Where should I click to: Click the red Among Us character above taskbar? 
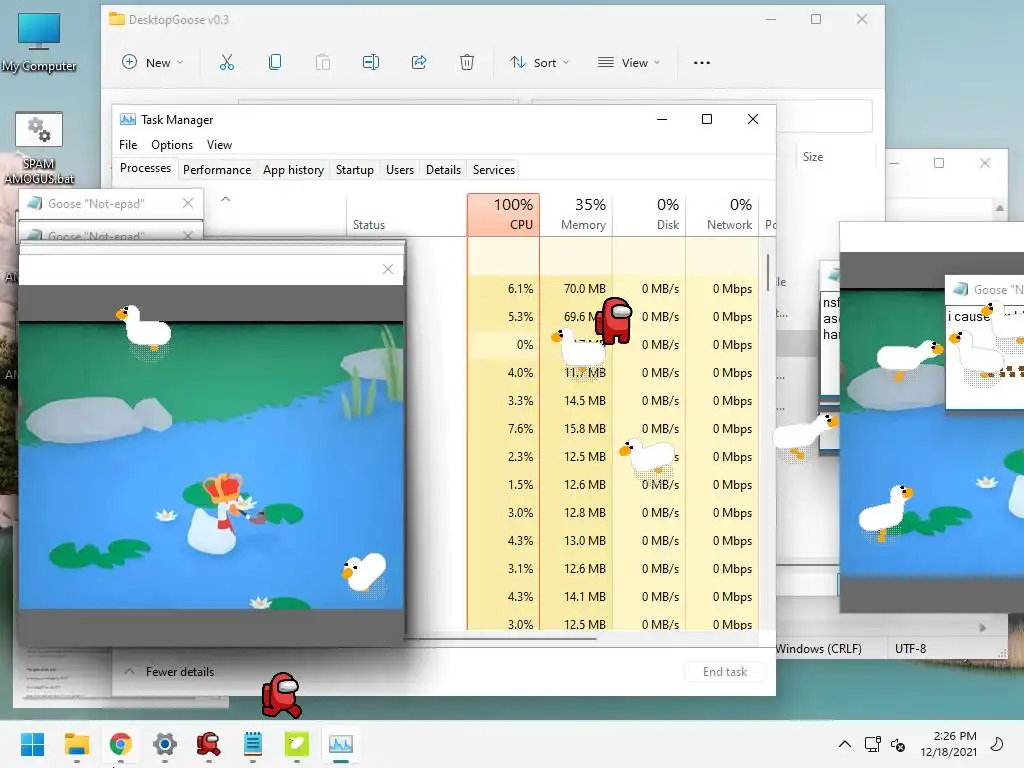[x=281, y=696]
